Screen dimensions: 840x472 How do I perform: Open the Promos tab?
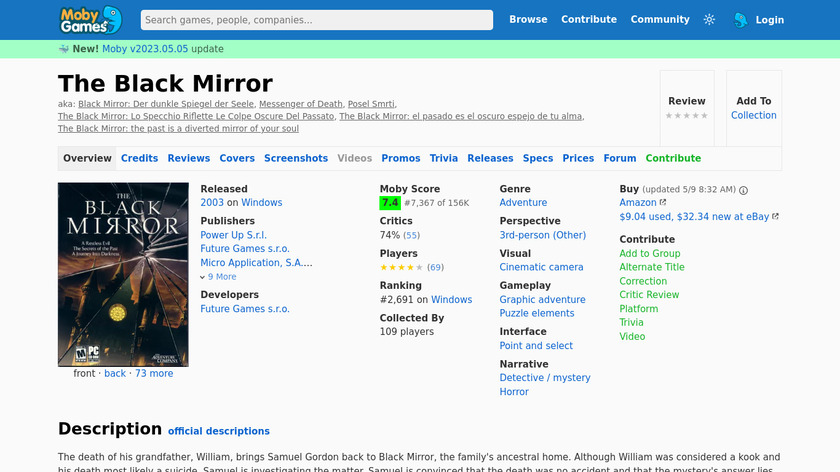(x=401, y=159)
